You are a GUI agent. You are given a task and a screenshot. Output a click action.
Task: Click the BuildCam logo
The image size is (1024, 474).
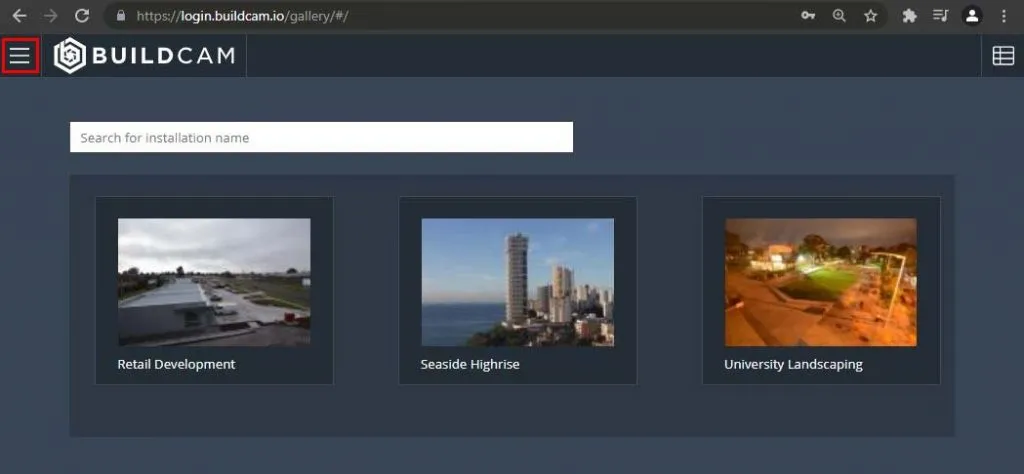pos(144,56)
